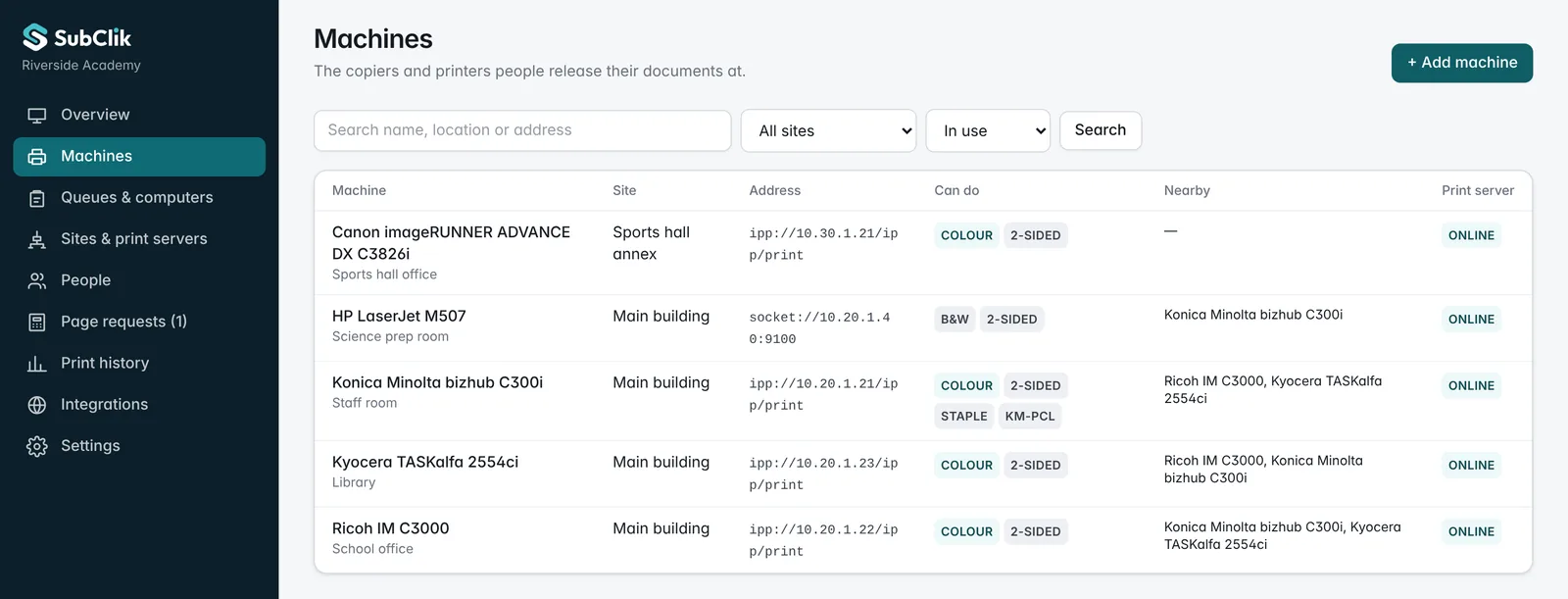Navigate to the People section
1568x599 pixels.
139,280
